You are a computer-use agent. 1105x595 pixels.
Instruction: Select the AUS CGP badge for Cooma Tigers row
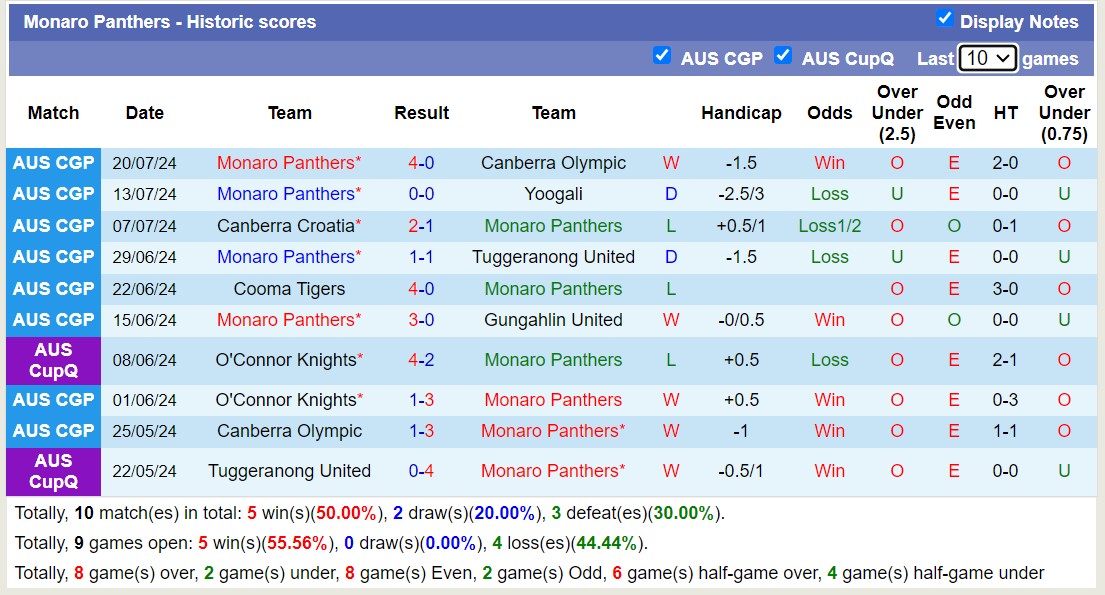[53, 289]
